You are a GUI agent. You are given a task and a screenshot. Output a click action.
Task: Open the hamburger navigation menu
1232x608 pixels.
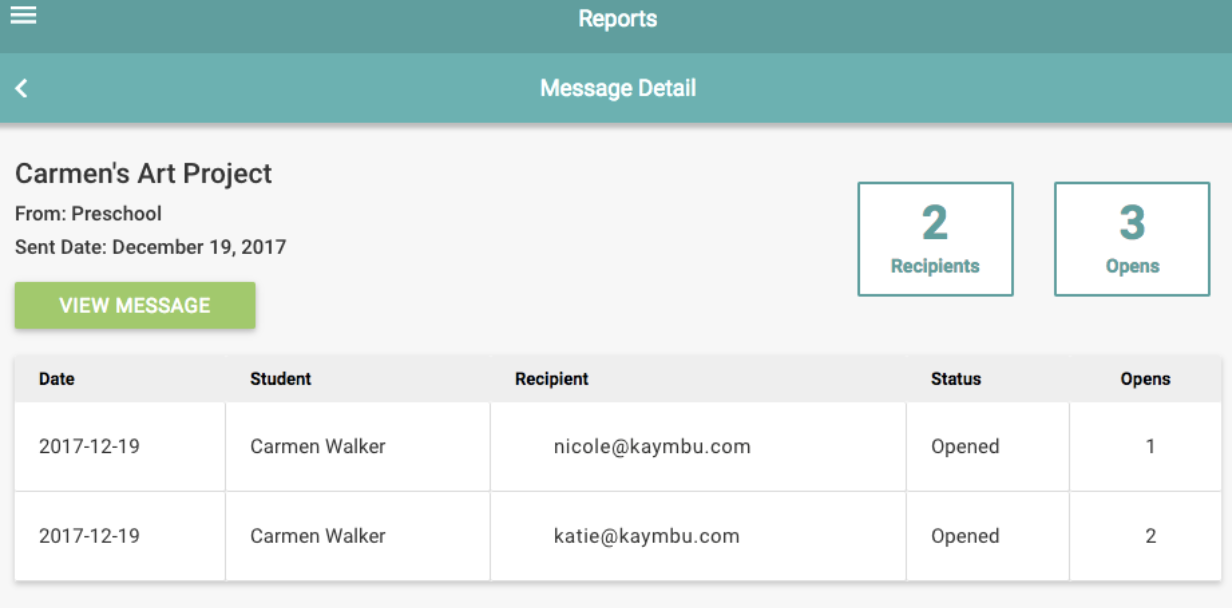point(23,15)
